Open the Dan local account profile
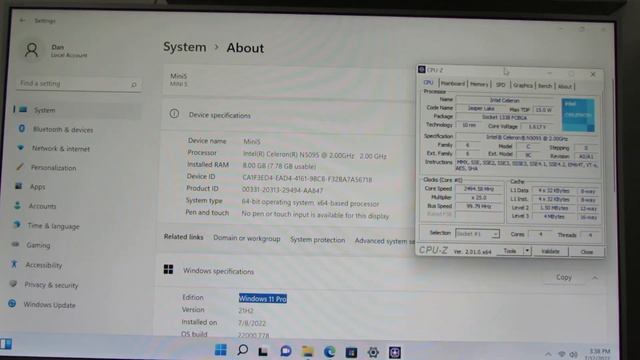This screenshot has width=640, height=360. coord(56,51)
